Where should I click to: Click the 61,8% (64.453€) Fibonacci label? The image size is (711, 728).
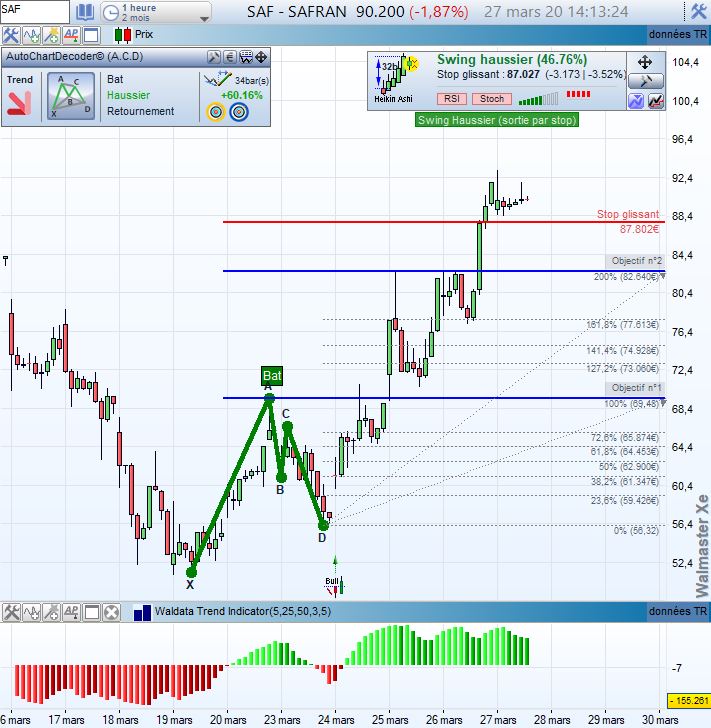pos(625,451)
